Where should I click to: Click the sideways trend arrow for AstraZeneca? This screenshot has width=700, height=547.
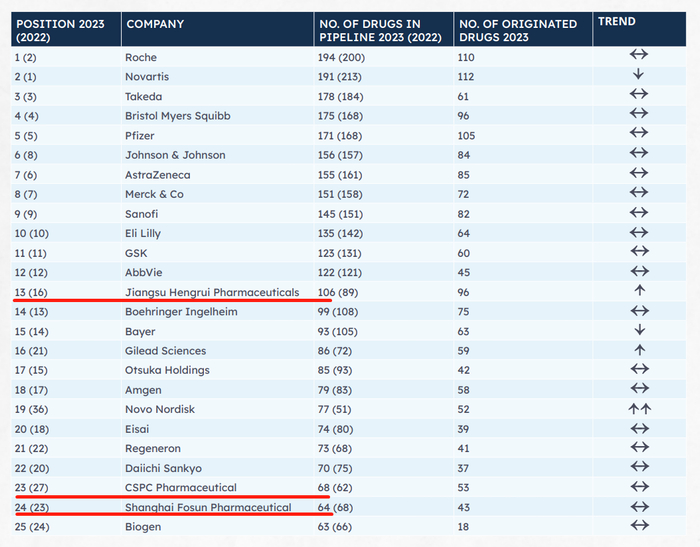pyautogui.click(x=639, y=174)
